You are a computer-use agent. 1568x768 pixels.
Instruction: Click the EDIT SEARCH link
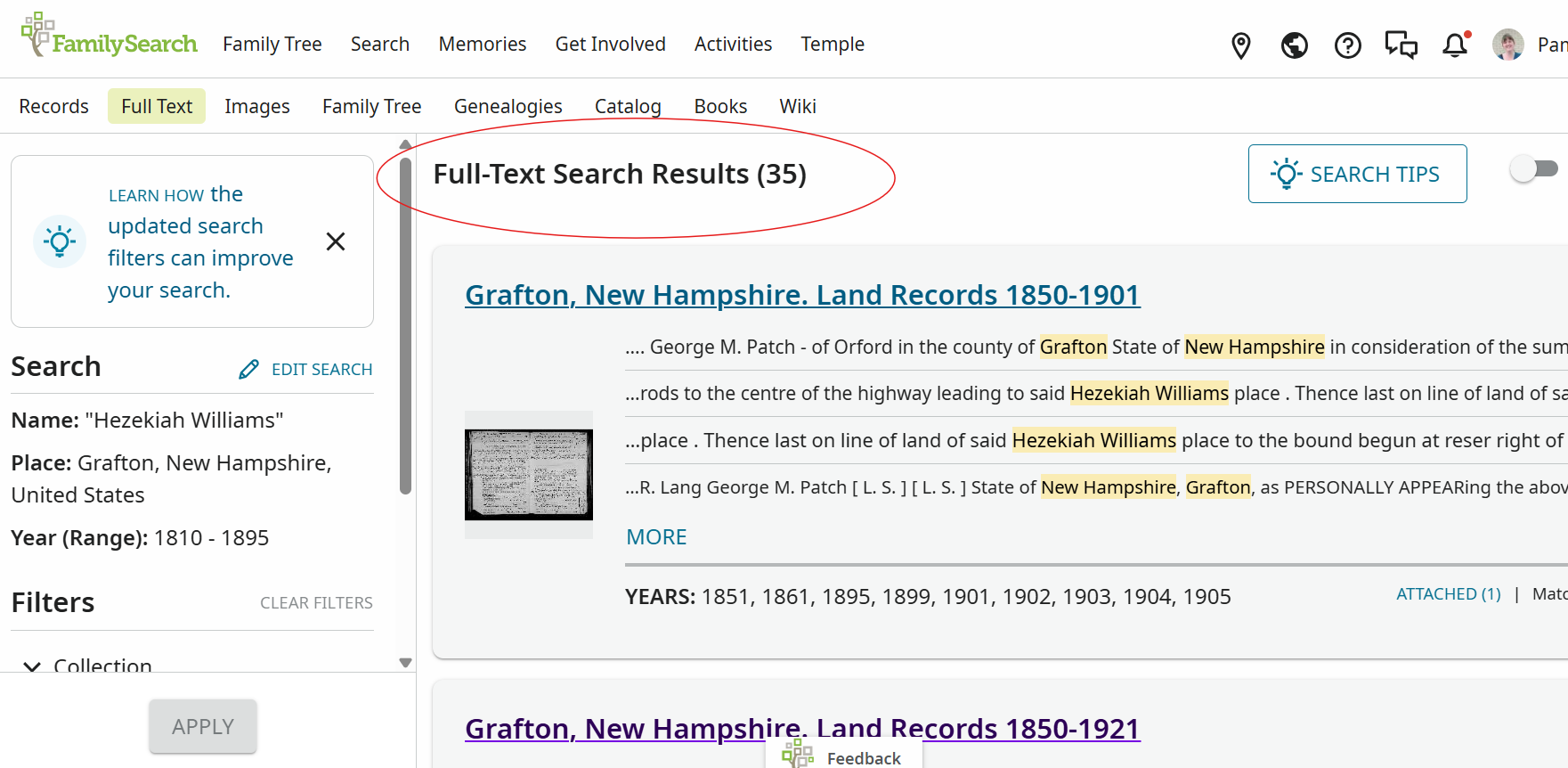(x=322, y=369)
